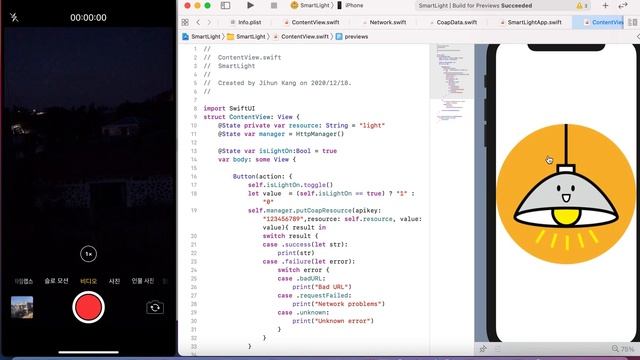Open the Library with plus button
Image resolution: width=640 pixels, height=360 pixels.
click(x=605, y=6)
